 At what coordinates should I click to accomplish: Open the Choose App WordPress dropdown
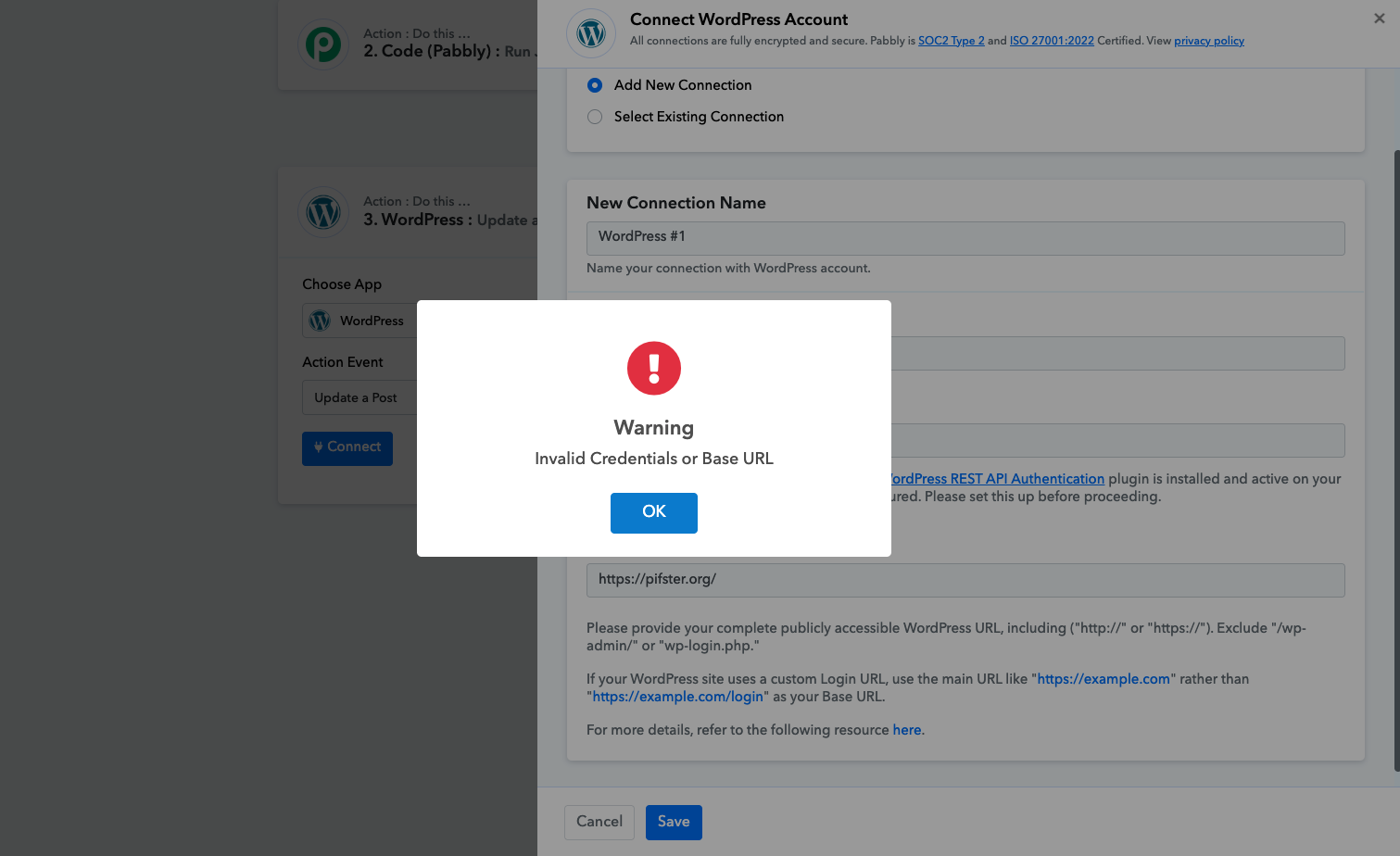tap(359, 321)
